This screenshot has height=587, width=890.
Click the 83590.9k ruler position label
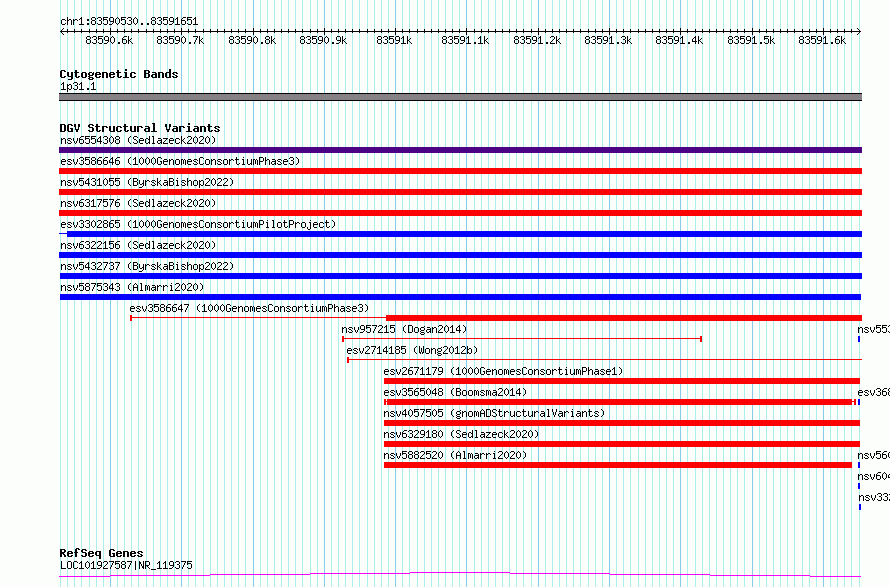click(323, 40)
